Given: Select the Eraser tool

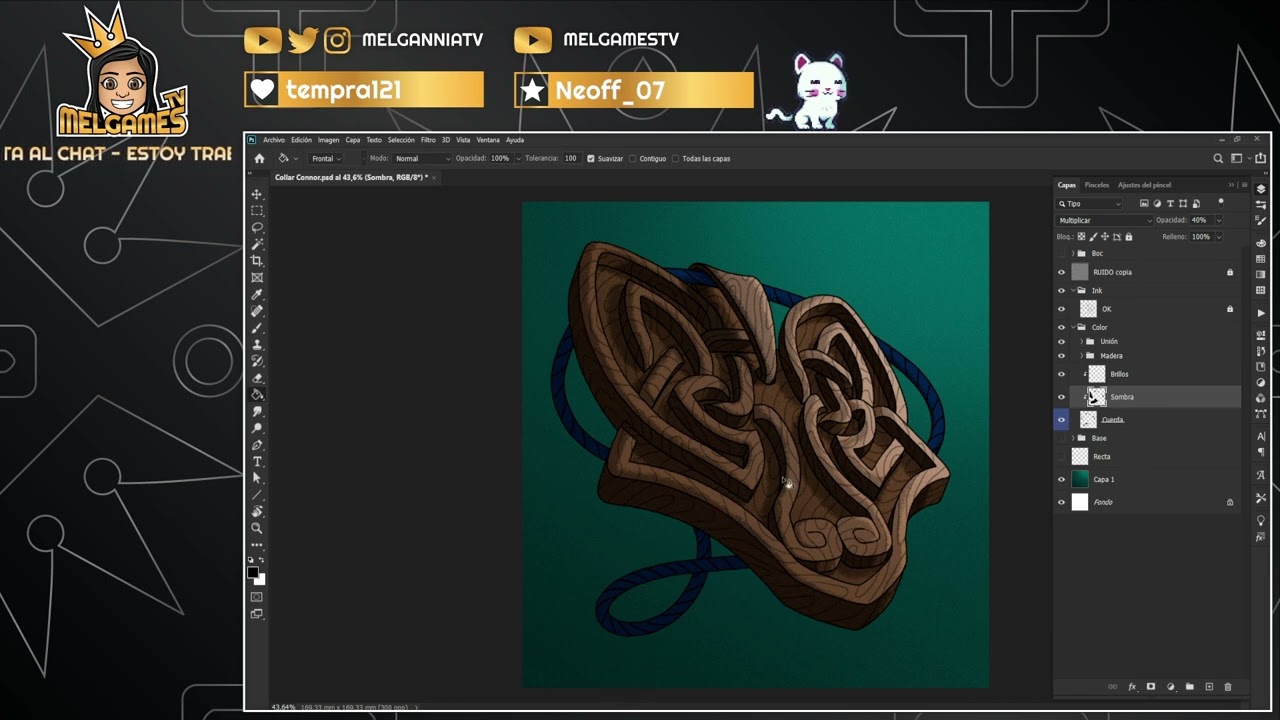Looking at the screenshot, I should tap(257, 378).
